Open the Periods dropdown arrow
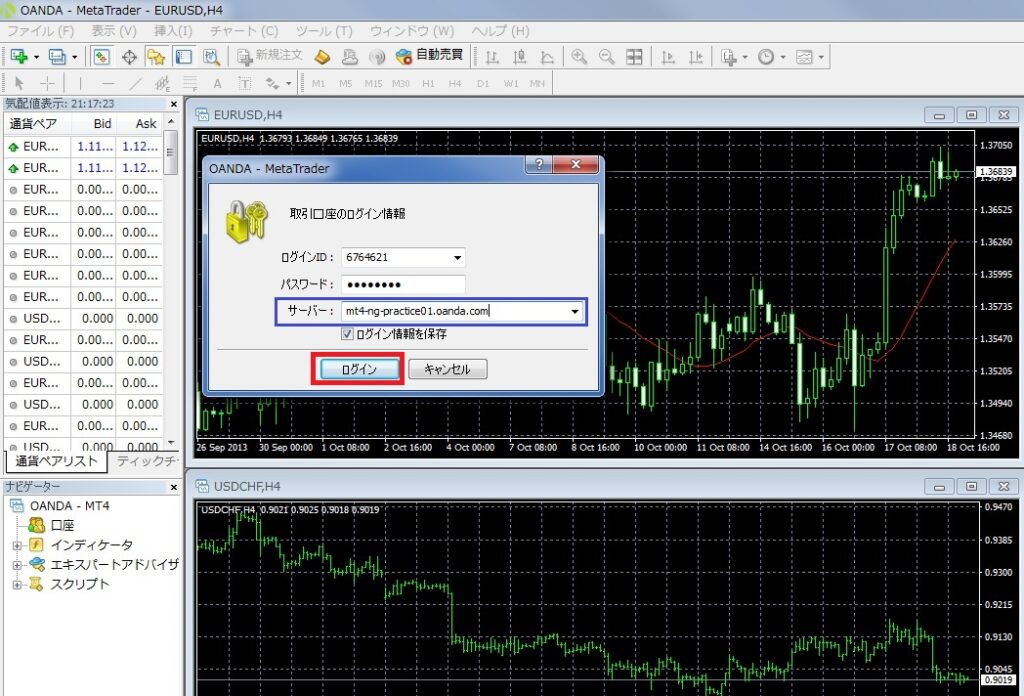Viewport: 1024px width, 696px height. click(x=783, y=57)
